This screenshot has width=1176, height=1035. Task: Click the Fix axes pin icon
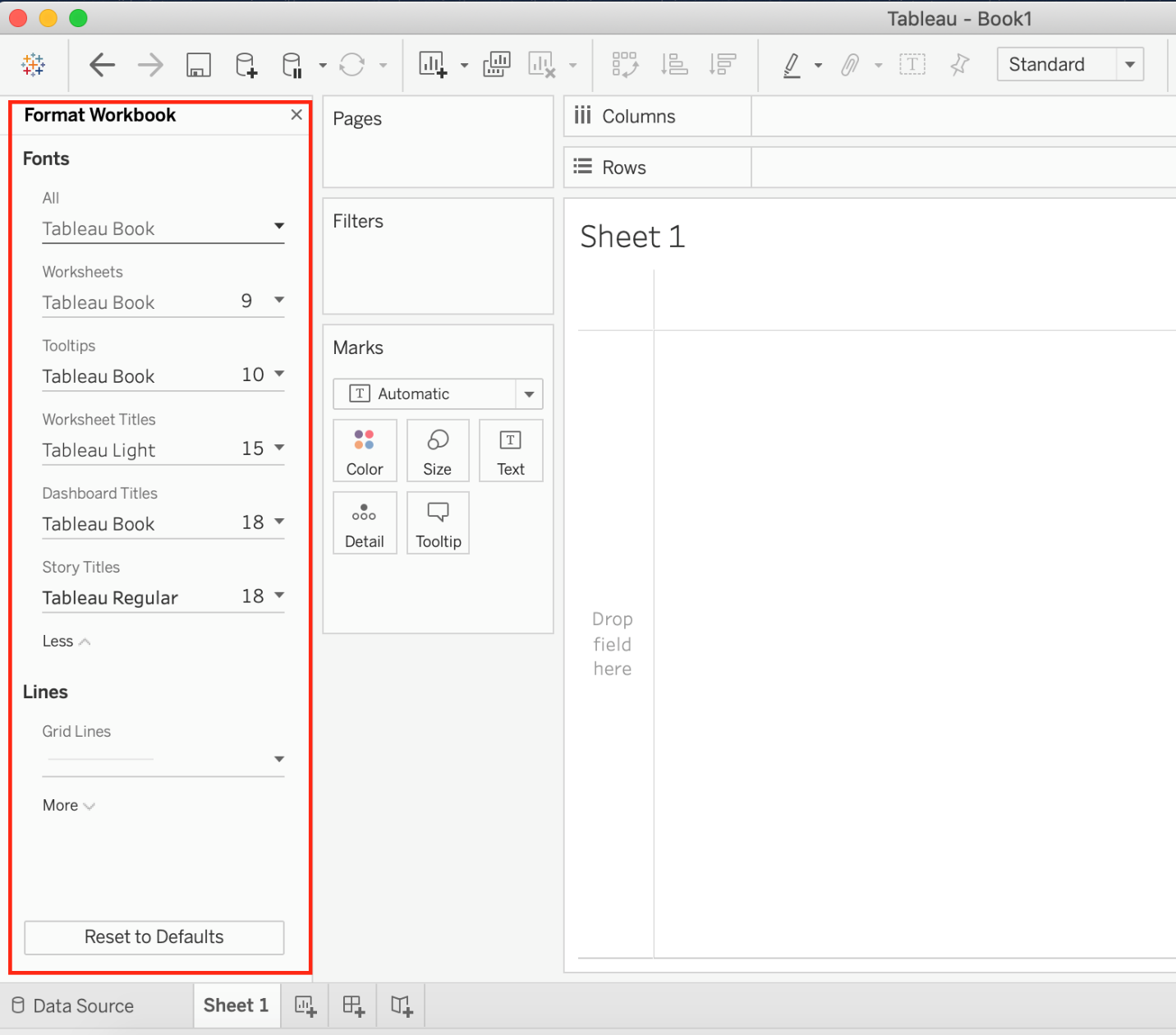click(959, 64)
